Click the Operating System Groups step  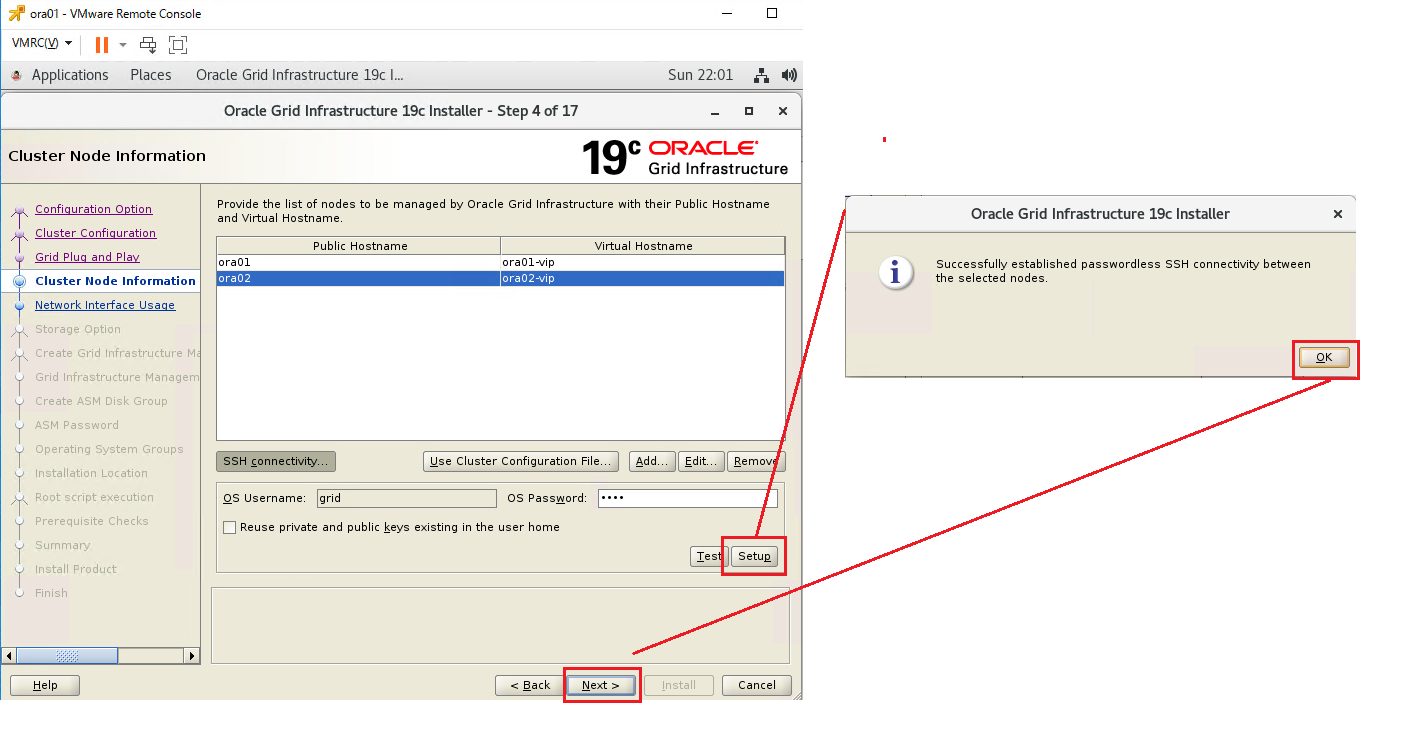point(109,449)
